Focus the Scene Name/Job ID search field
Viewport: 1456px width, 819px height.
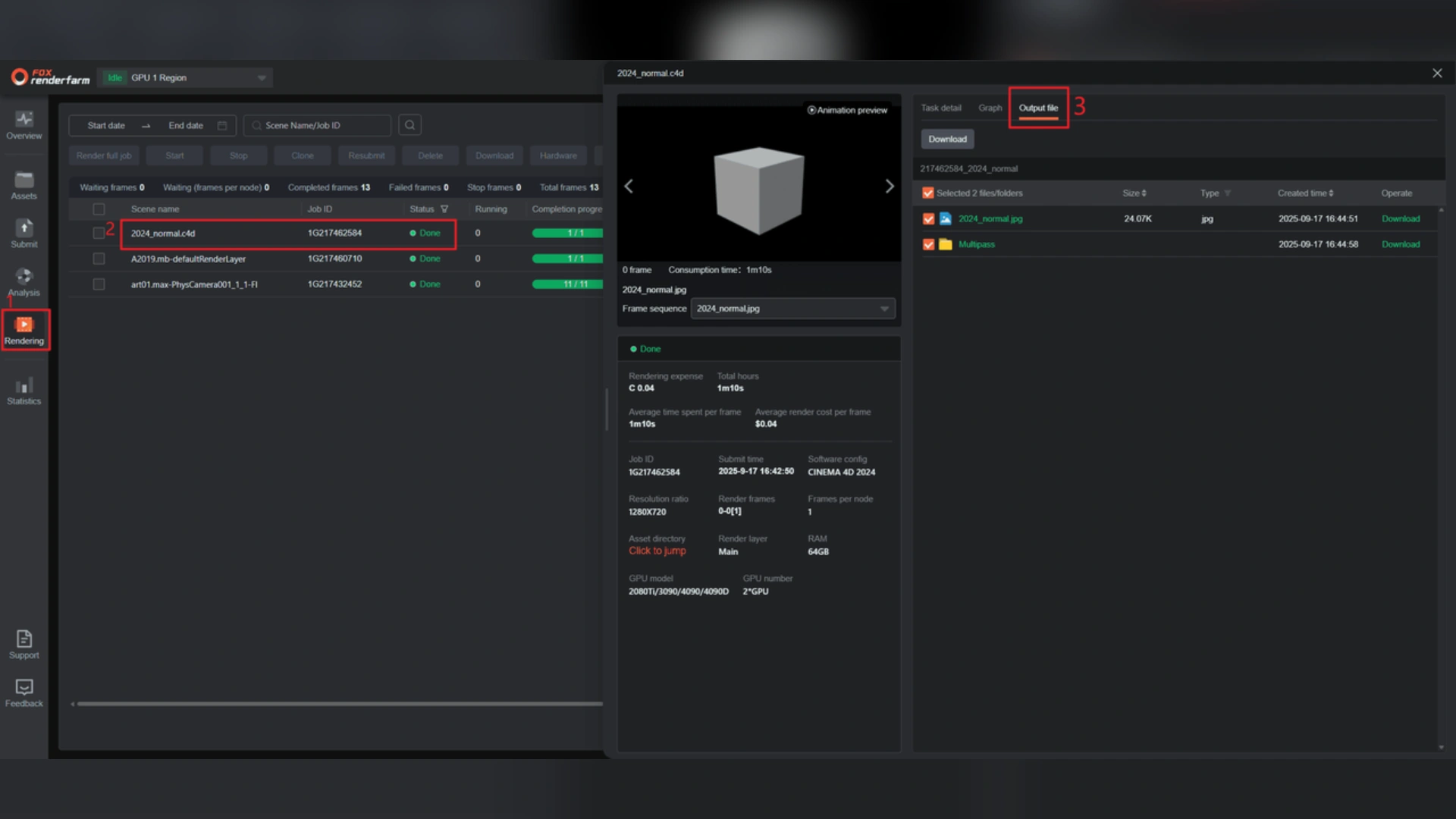[x=318, y=125]
